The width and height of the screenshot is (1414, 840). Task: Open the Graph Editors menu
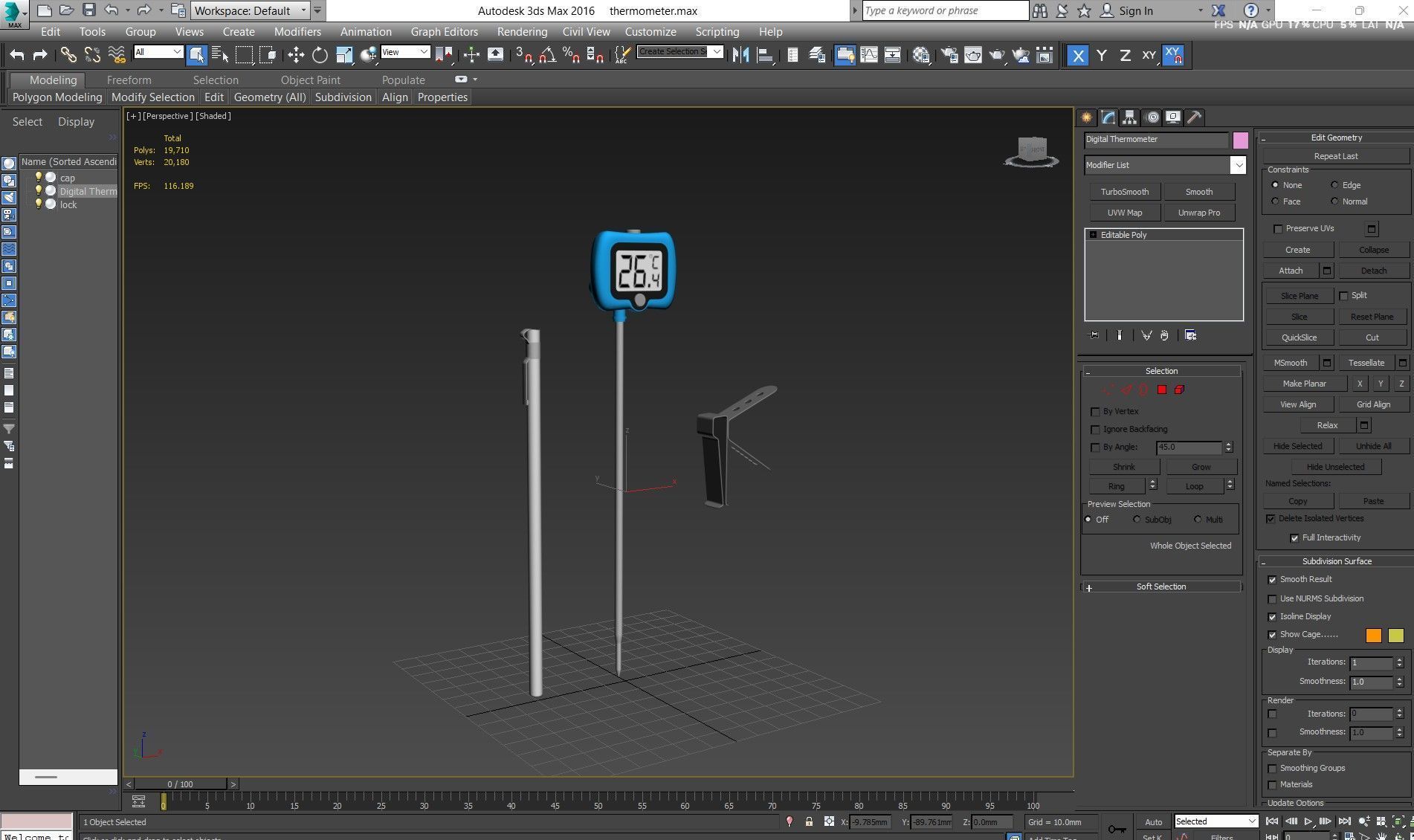tap(445, 31)
